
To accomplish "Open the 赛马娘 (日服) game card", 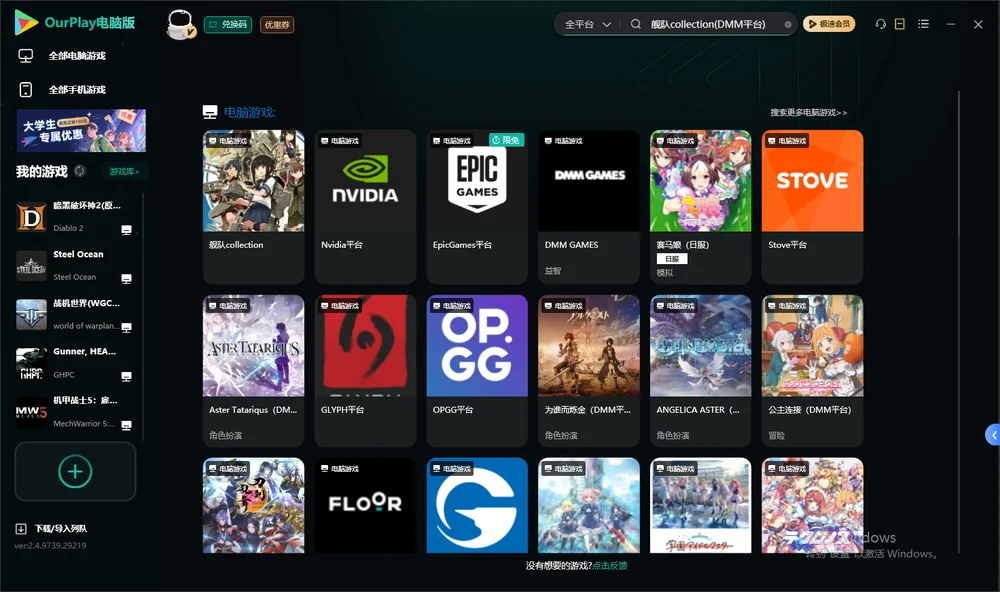I will click(x=700, y=207).
